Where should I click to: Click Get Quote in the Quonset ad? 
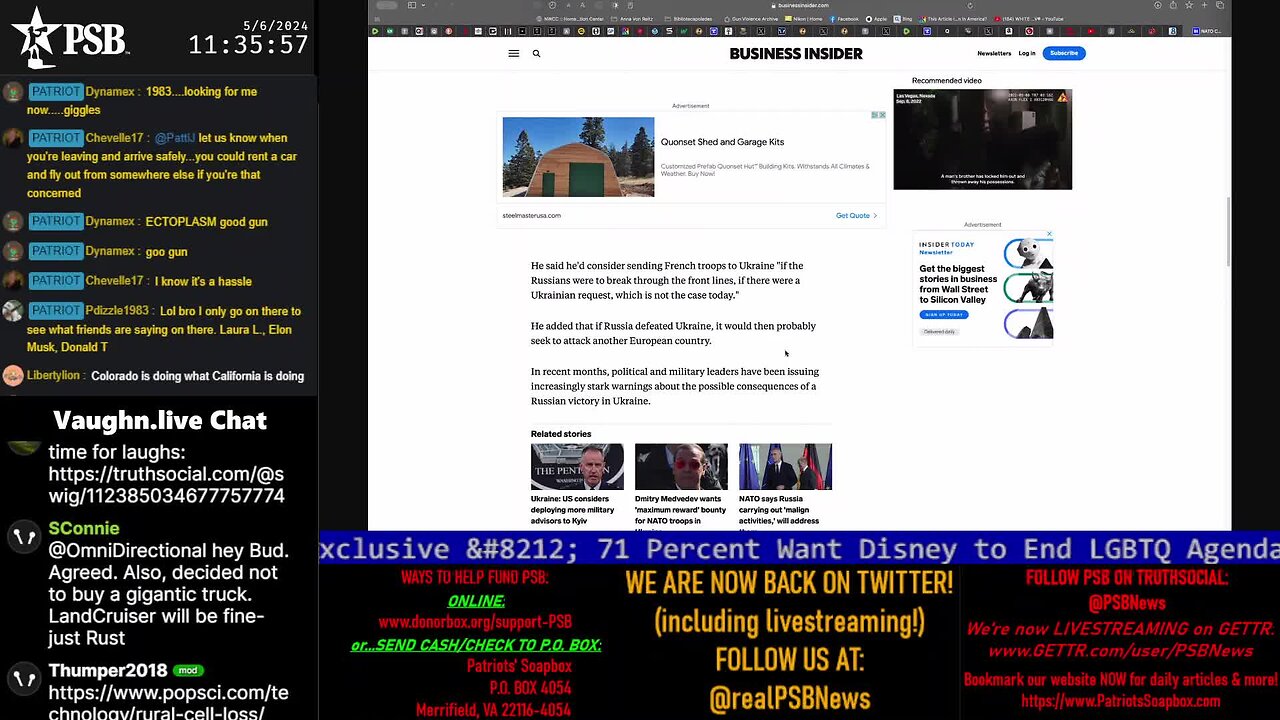click(x=856, y=215)
